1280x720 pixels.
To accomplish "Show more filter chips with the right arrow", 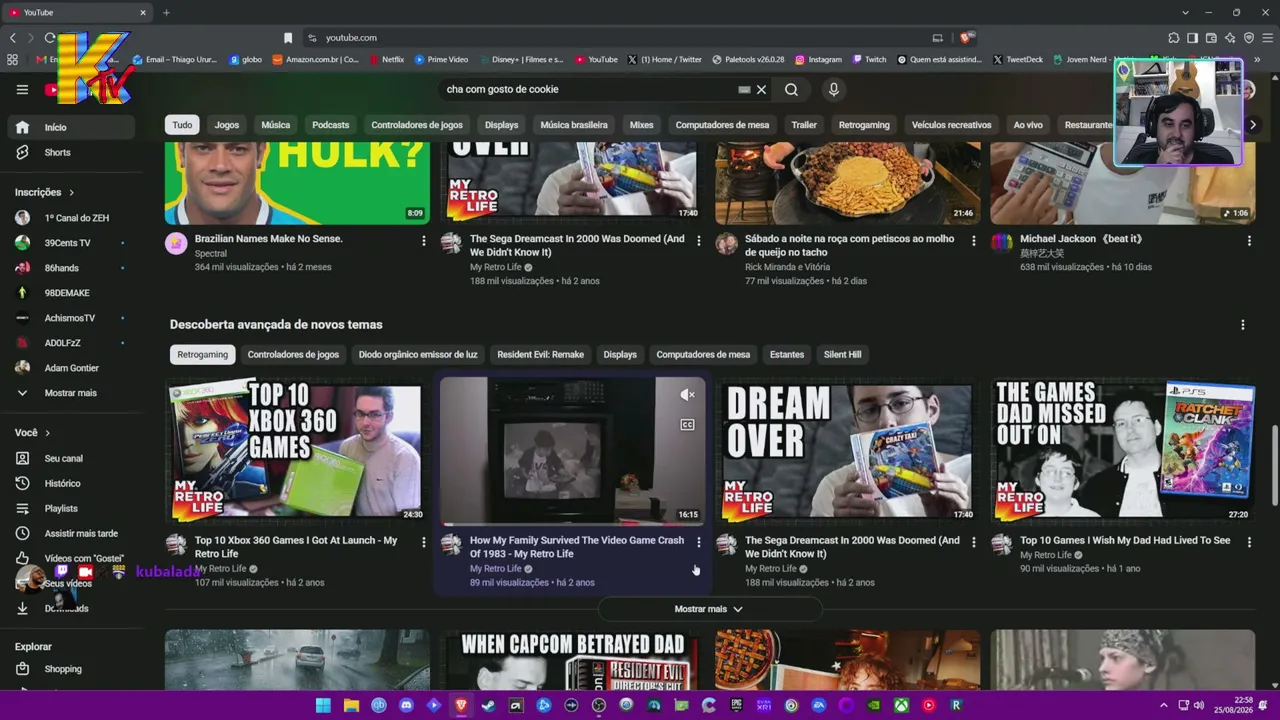I will click(1252, 125).
